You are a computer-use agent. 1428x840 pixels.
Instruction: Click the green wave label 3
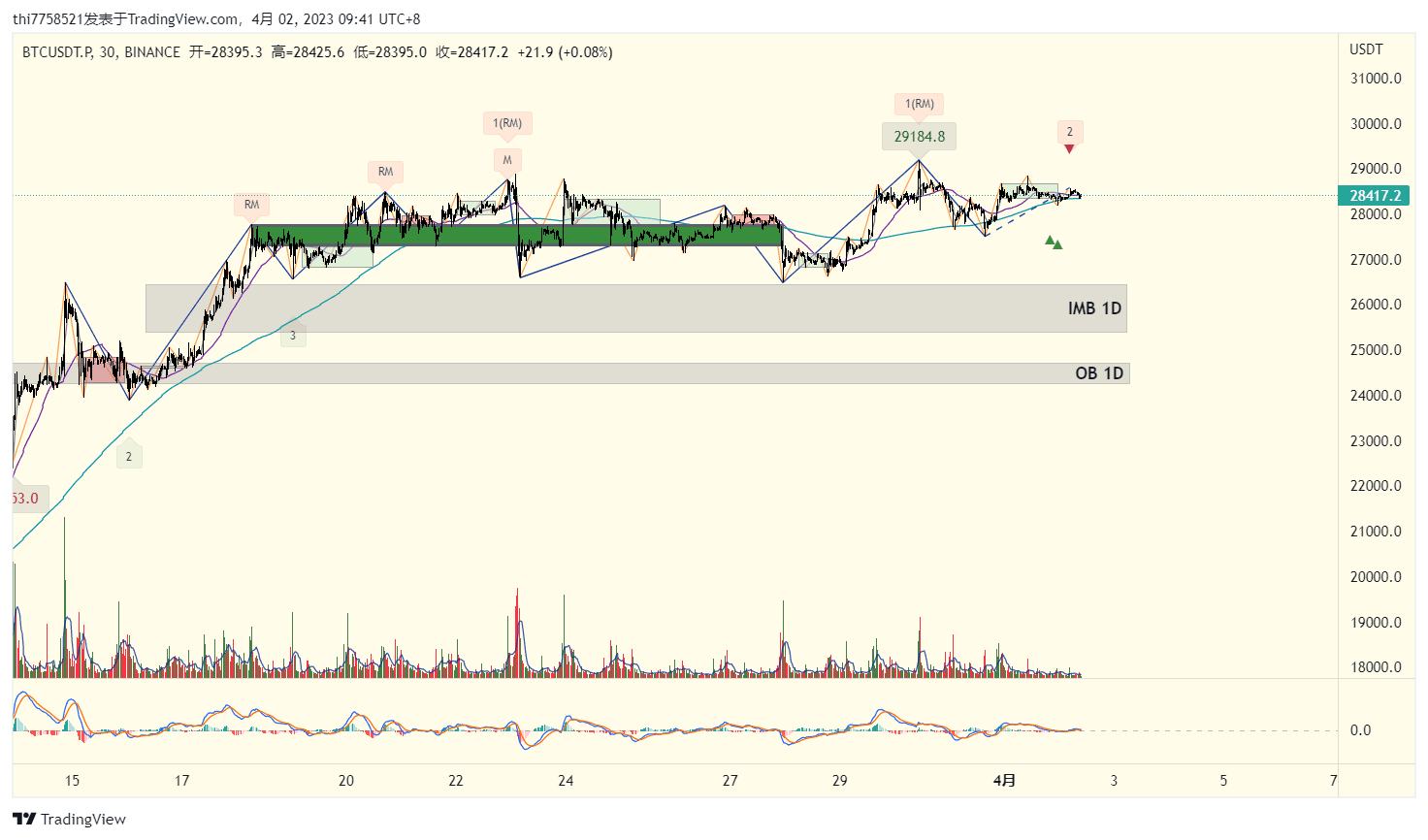click(x=293, y=336)
